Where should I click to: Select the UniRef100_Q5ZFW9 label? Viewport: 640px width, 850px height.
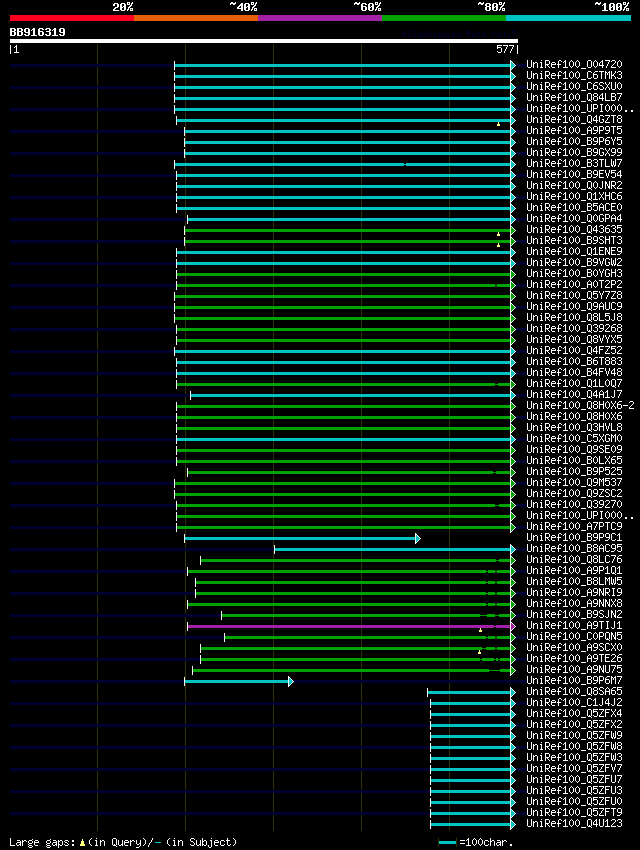[x=574, y=736]
